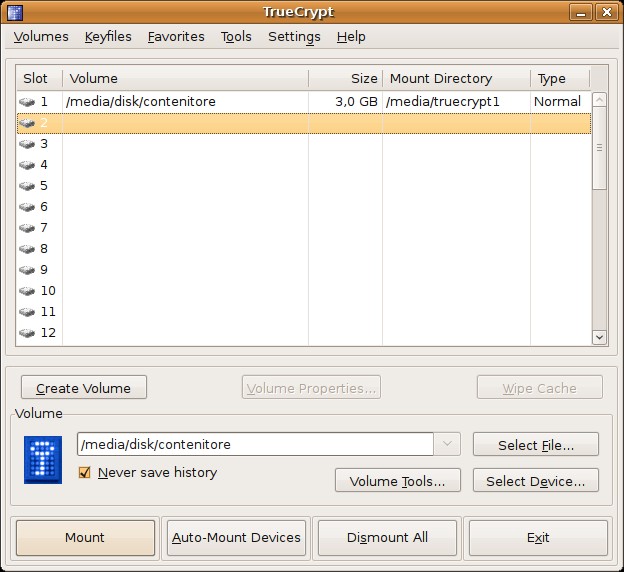Screen dimensions: 624x572
Task: Expand the volume path history dropdown
Action: (447, 444)
